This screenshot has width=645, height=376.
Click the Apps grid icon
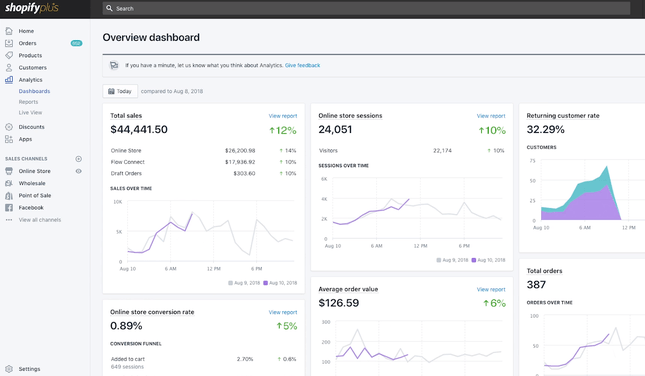[x=9, y=139]
